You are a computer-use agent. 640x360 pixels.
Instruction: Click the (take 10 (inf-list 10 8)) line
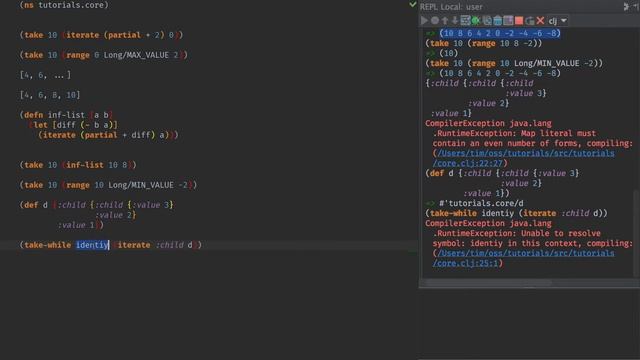click(x=78, y=165)
